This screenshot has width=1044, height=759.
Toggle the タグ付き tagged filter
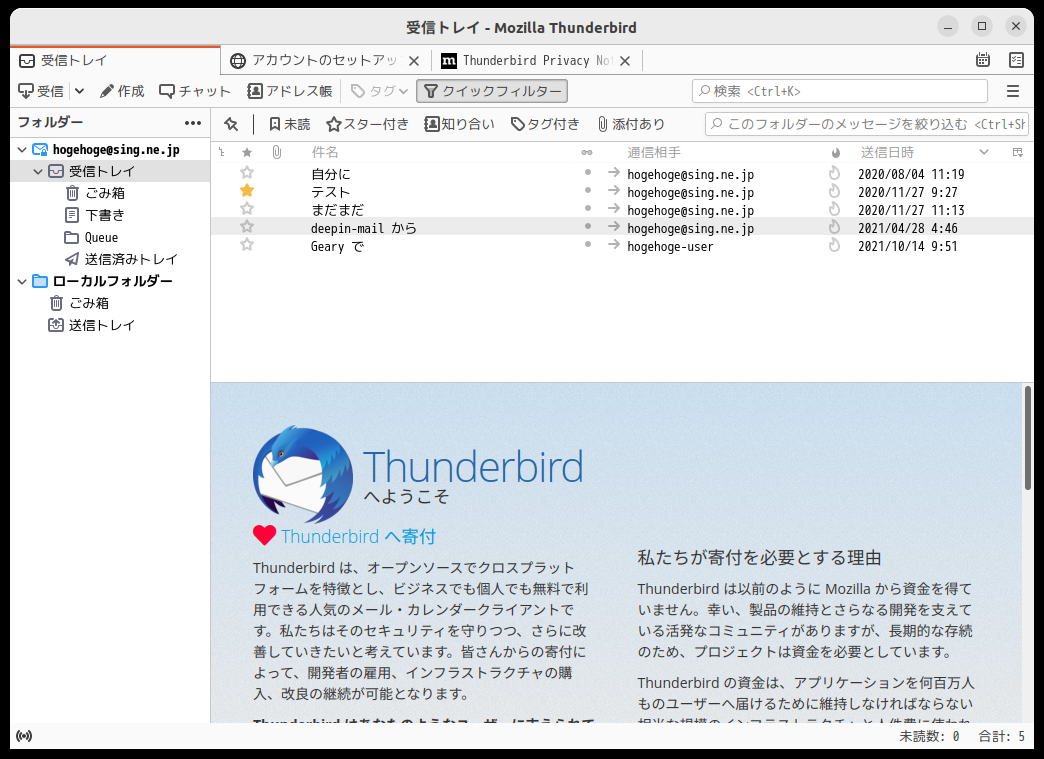545,124
